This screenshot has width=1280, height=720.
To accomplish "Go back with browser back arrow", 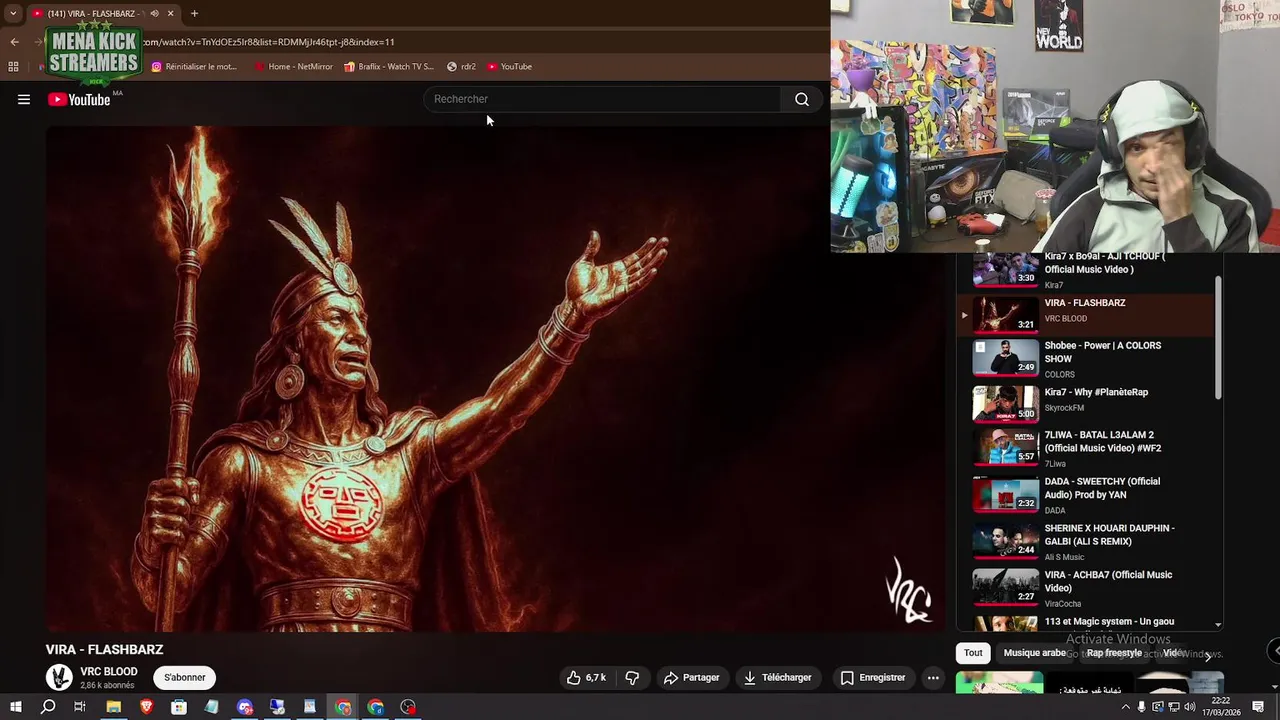I will [14, 42].
